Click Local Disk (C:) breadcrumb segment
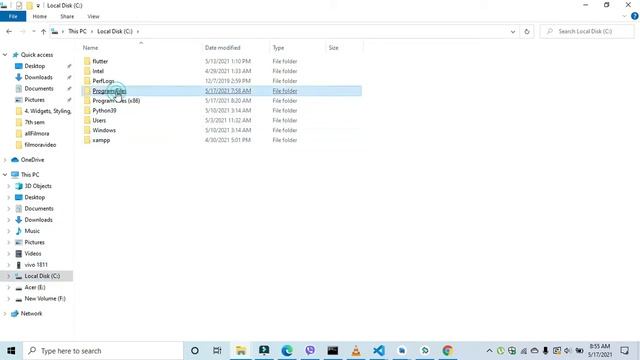The height and width of the screenshot is (360, 640). 115,31
